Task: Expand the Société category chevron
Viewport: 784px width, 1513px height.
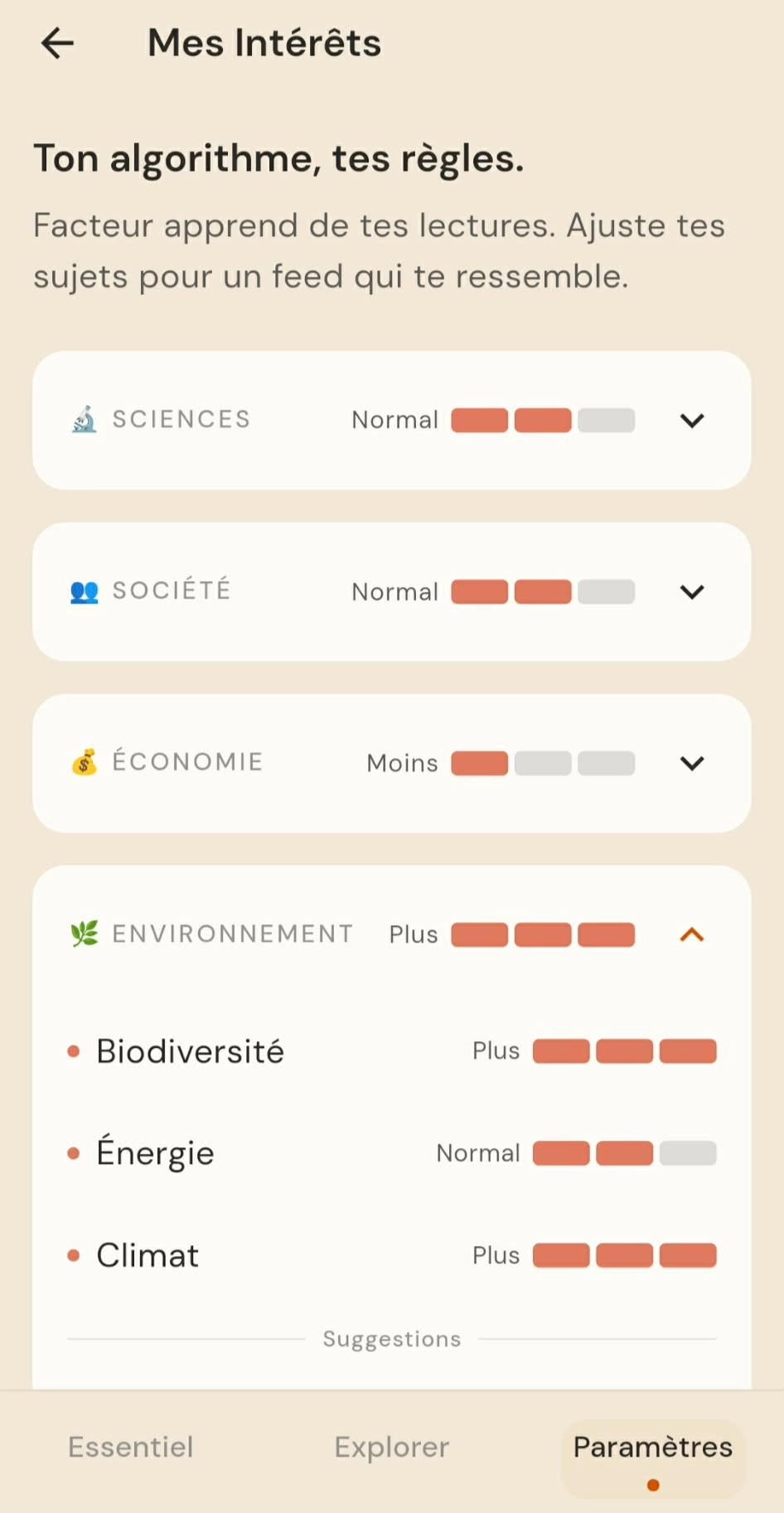Action: tap(692, 592)
